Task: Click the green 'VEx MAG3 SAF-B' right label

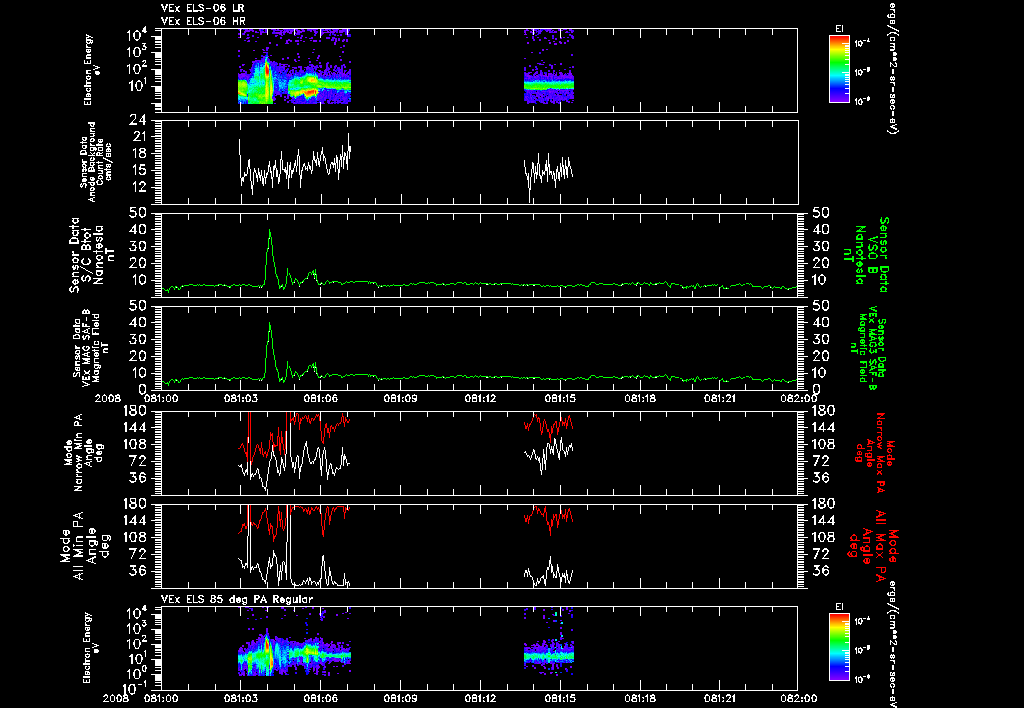Action: tap(871, 347)
